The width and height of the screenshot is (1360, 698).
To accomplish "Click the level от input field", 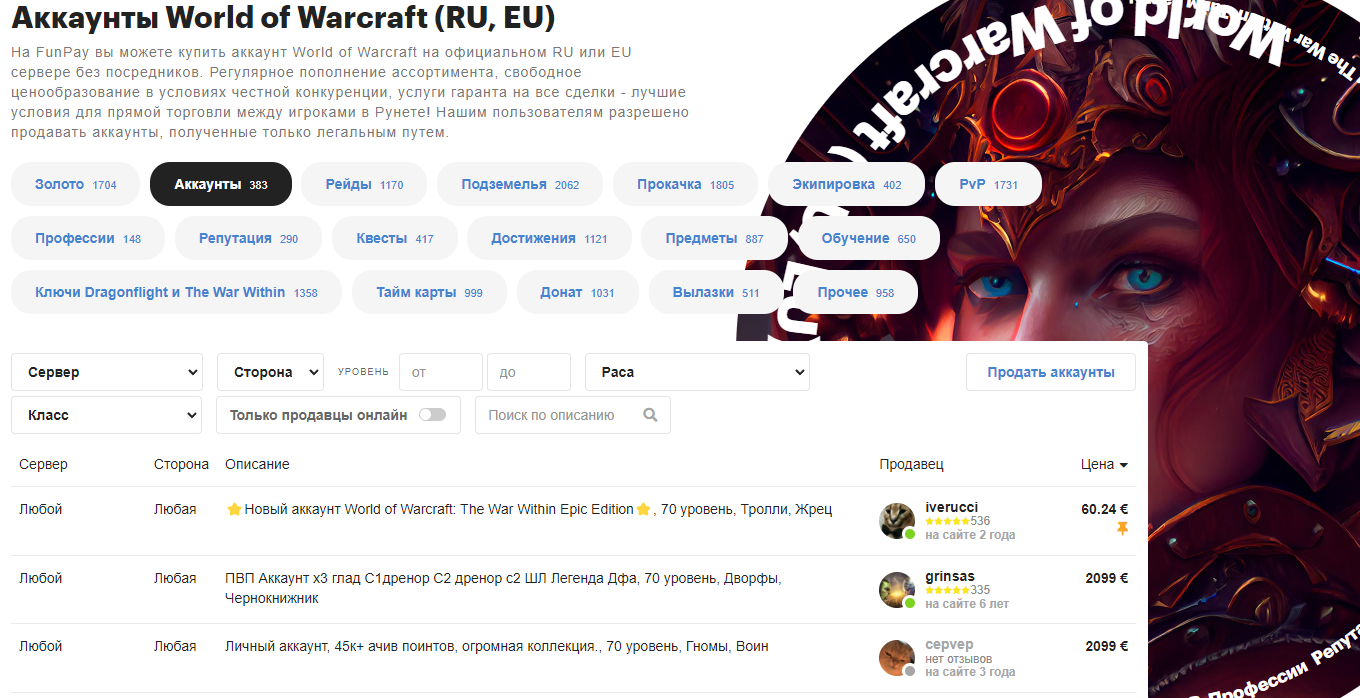I will point(441,372).
